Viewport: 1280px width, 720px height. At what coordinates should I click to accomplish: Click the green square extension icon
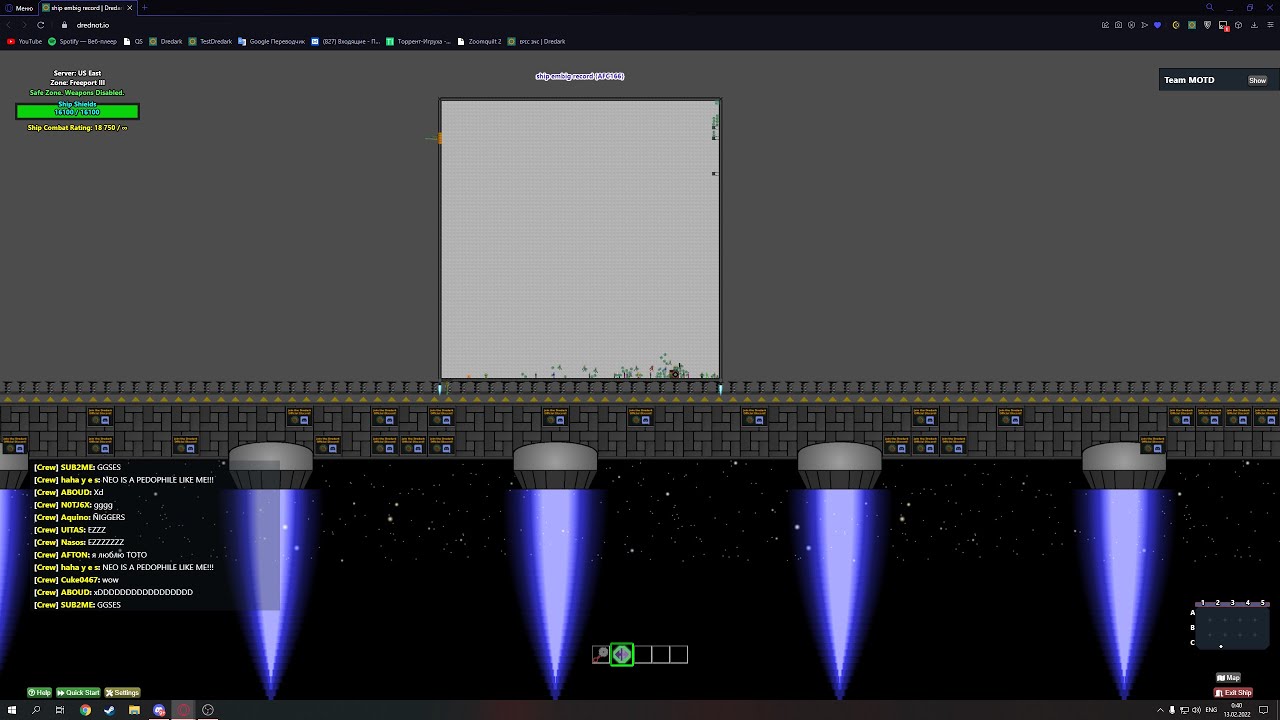coord(1192,25)
